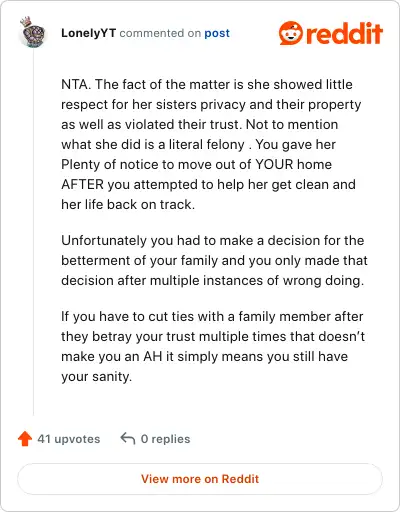Click the LonelyYT user avatar
Image resolution: width=400 pixels, height=512 pixels.
click(33, 32)
